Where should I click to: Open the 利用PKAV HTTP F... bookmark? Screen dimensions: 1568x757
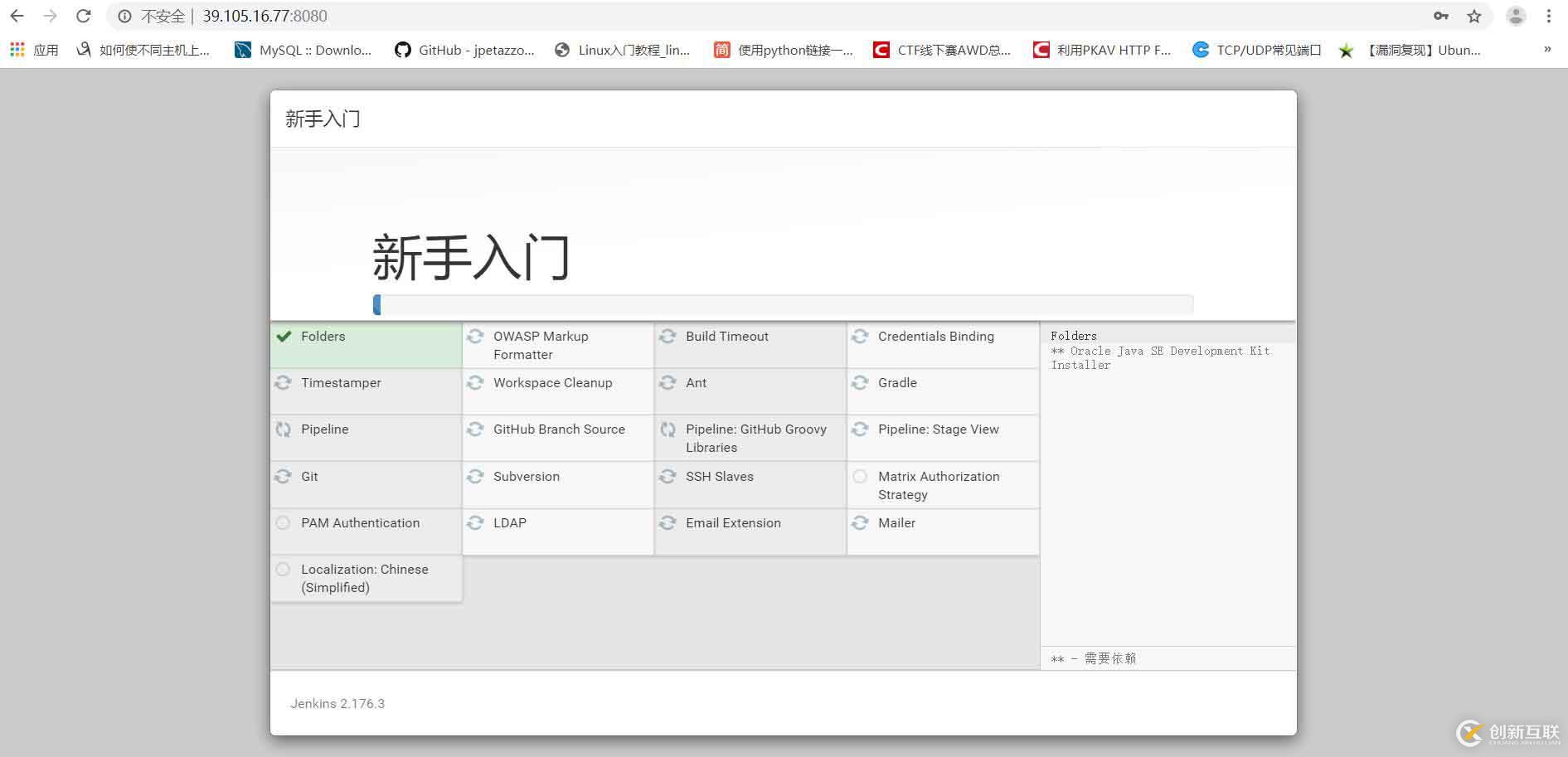tap(1102, 50)
